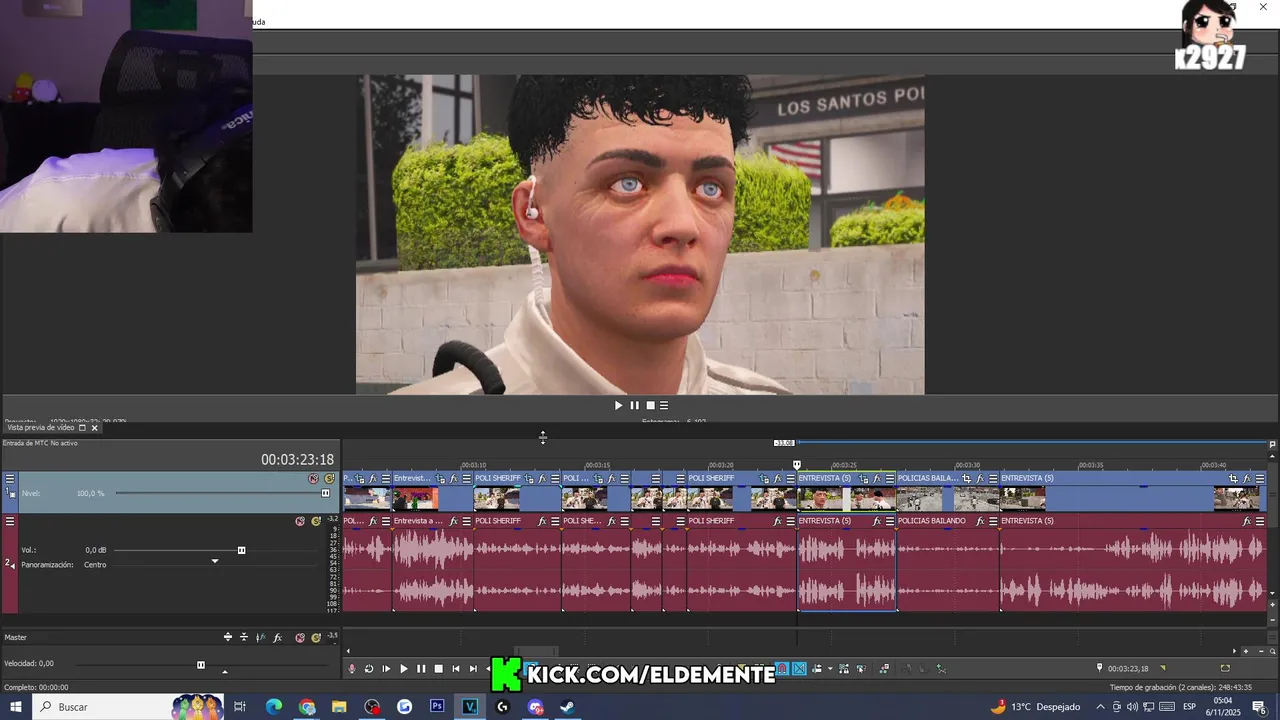
Task: Open pan/crop on Entrevist... video clip
Action: (x=441, y=479)
